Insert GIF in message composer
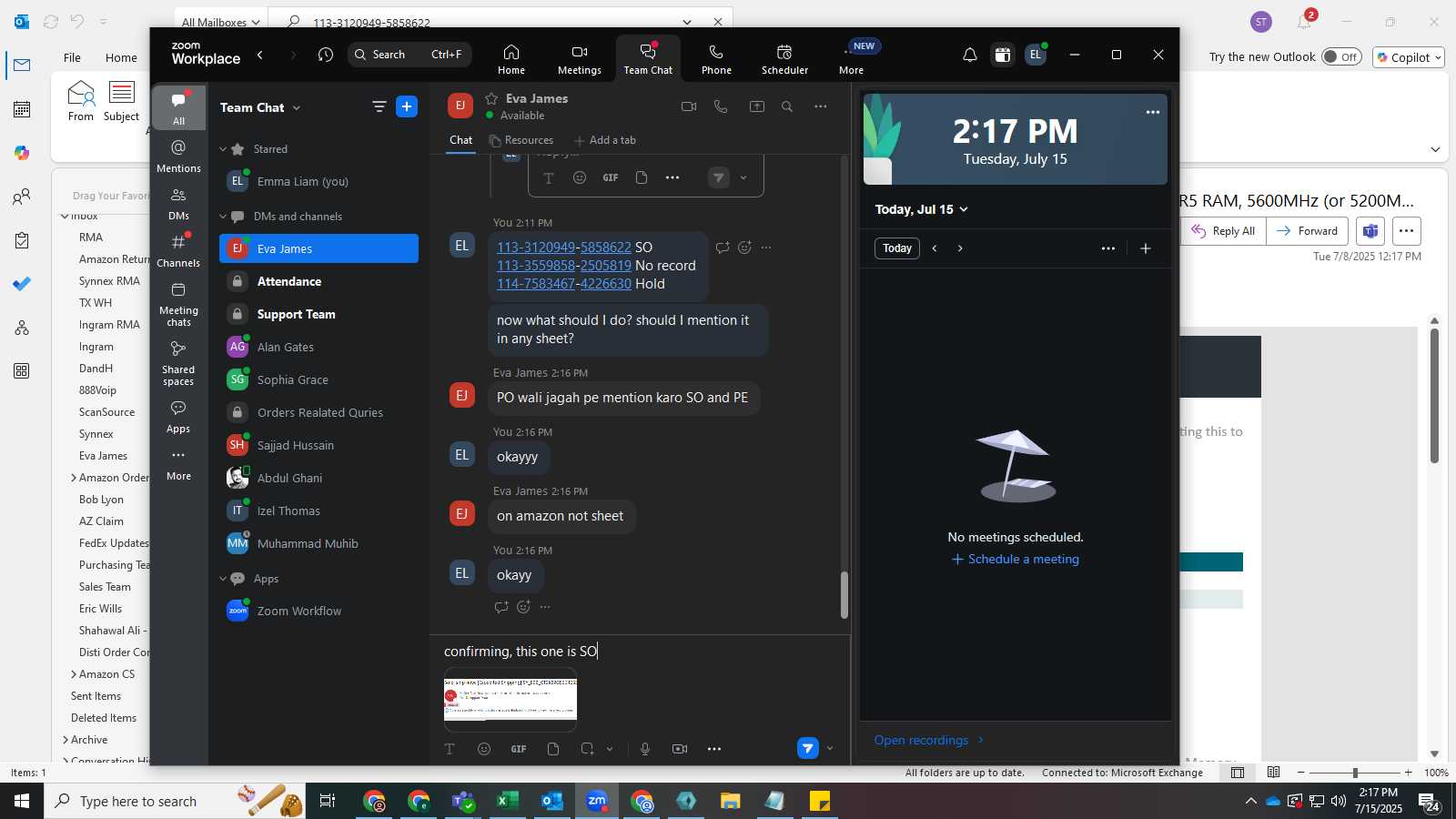 [x=519, y=749]
